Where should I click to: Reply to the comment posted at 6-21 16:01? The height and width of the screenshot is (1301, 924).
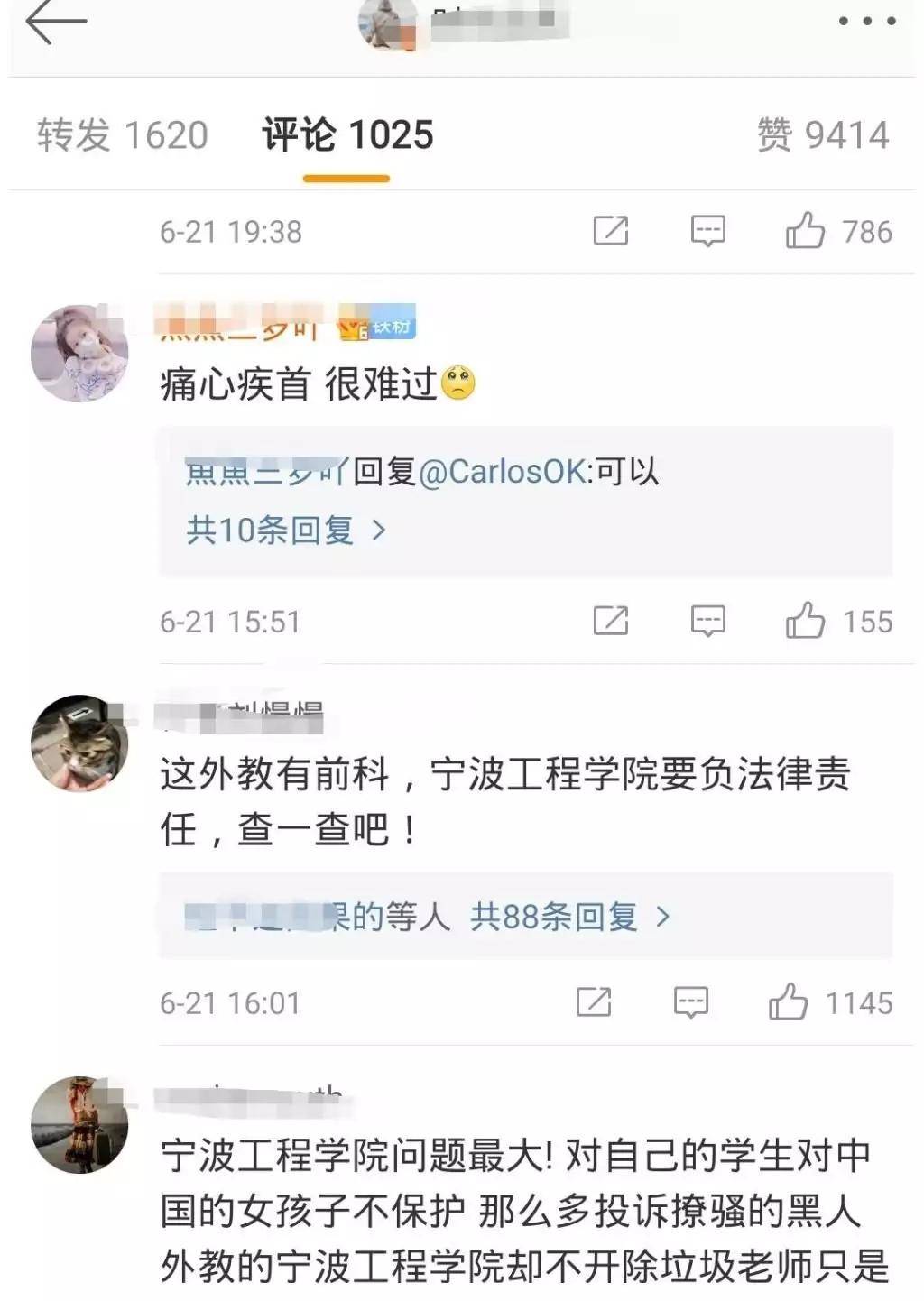pos(691,1002)
